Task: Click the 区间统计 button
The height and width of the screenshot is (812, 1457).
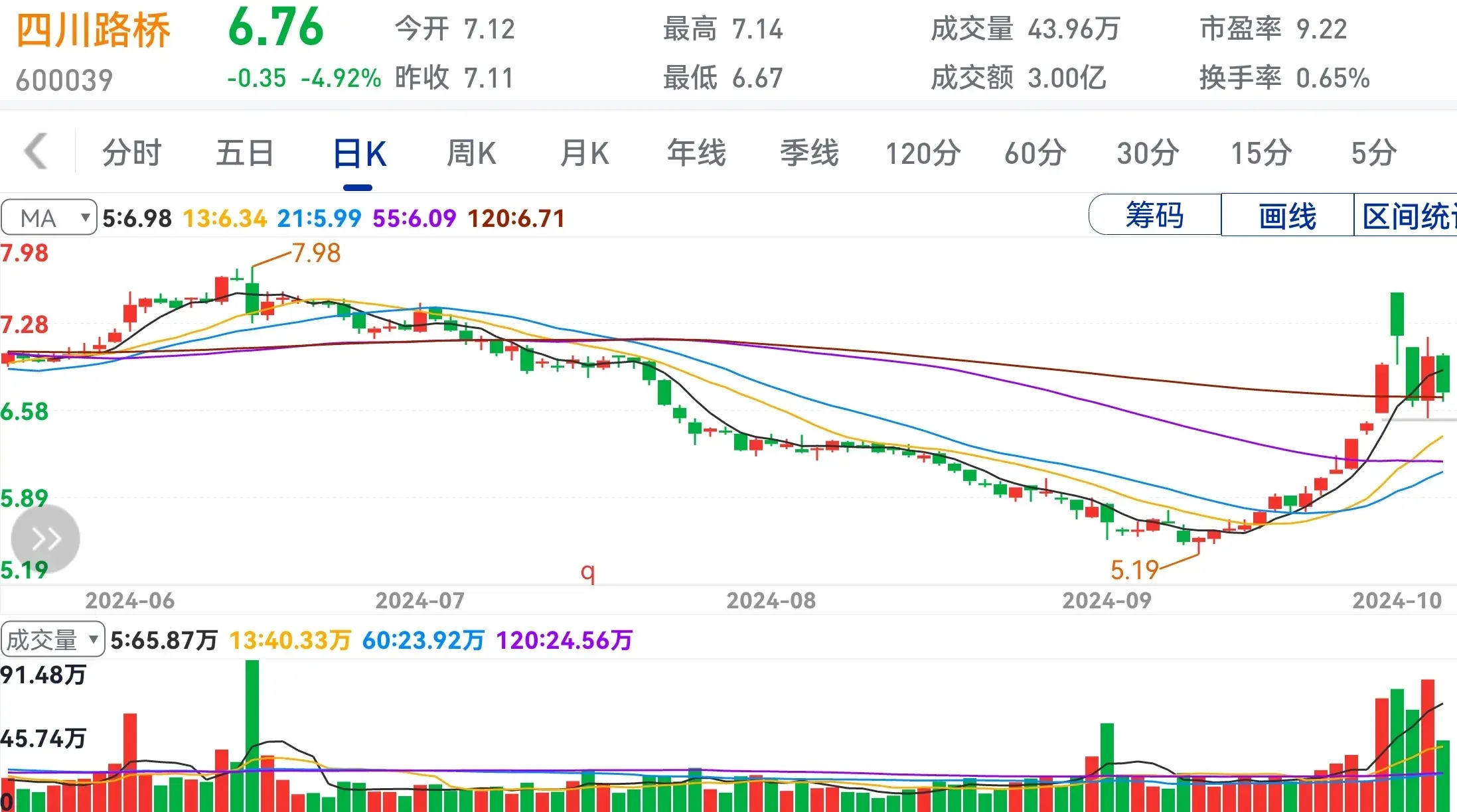Action: tap(1406, 215)
